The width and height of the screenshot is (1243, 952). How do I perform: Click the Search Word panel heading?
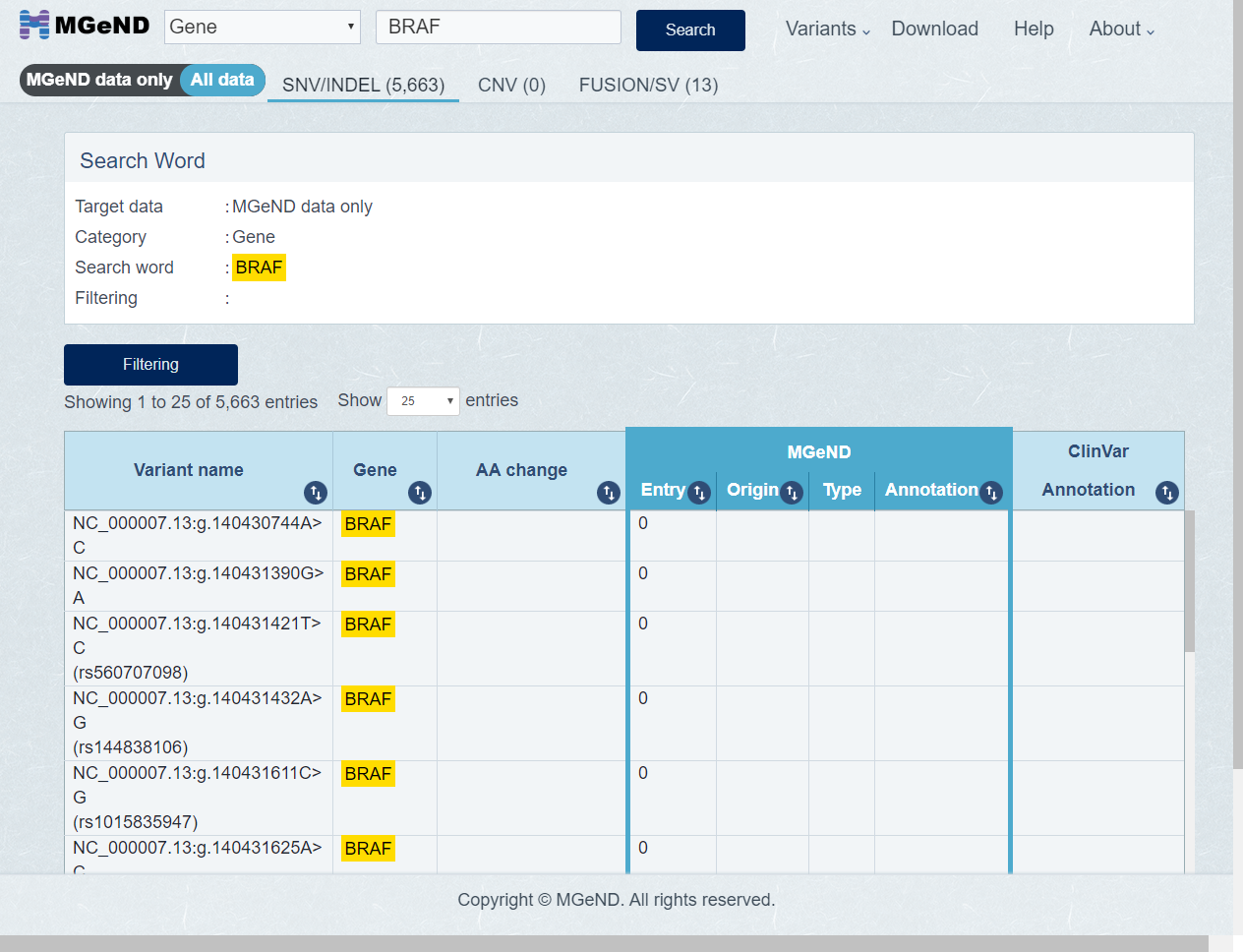143,161
